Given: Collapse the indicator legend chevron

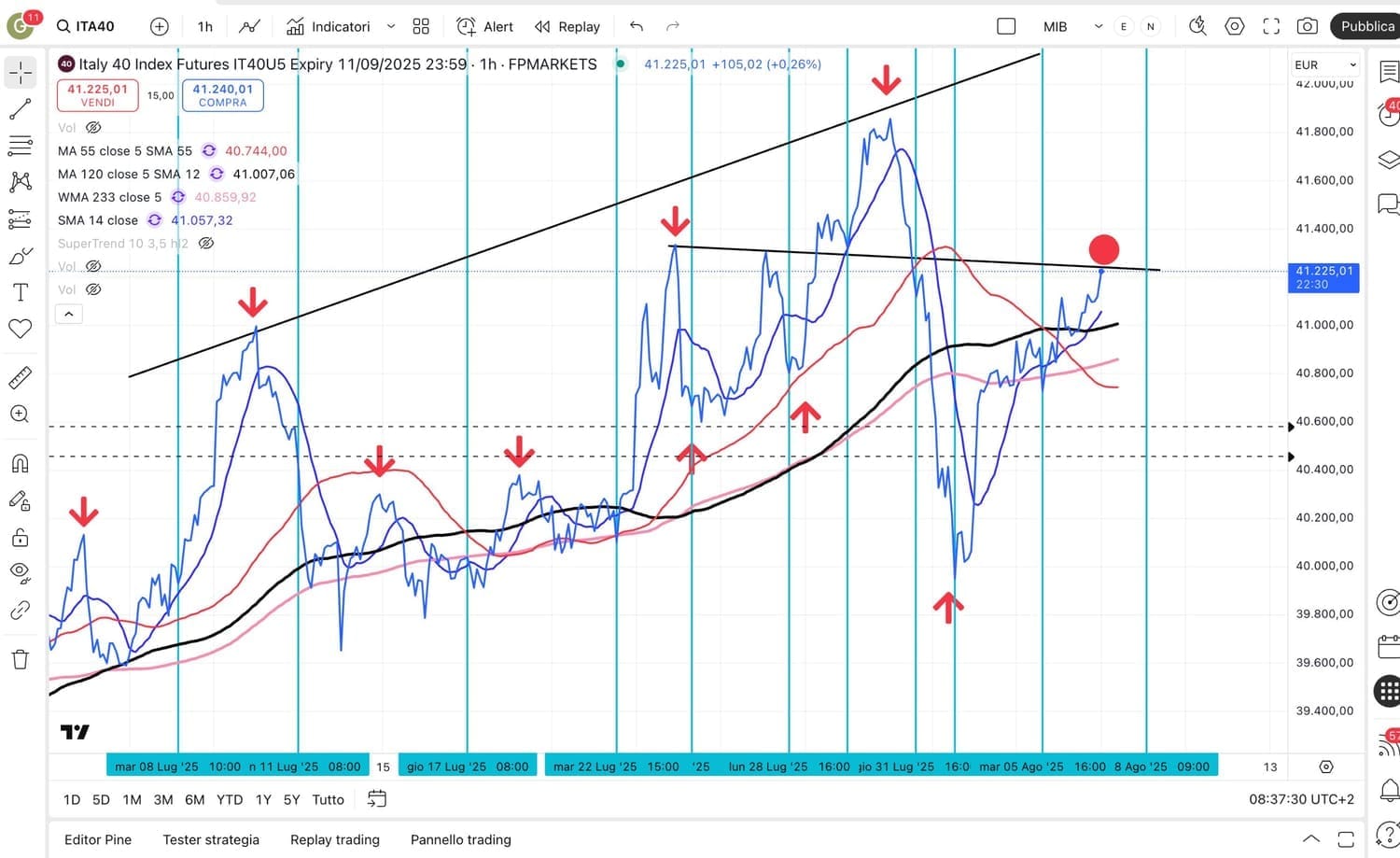Looking at the screenshot, I should (68, 314).
